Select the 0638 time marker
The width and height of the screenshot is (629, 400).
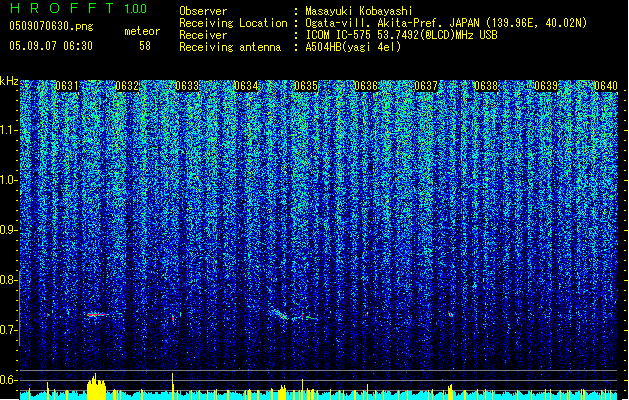click(x=486, y=86)
